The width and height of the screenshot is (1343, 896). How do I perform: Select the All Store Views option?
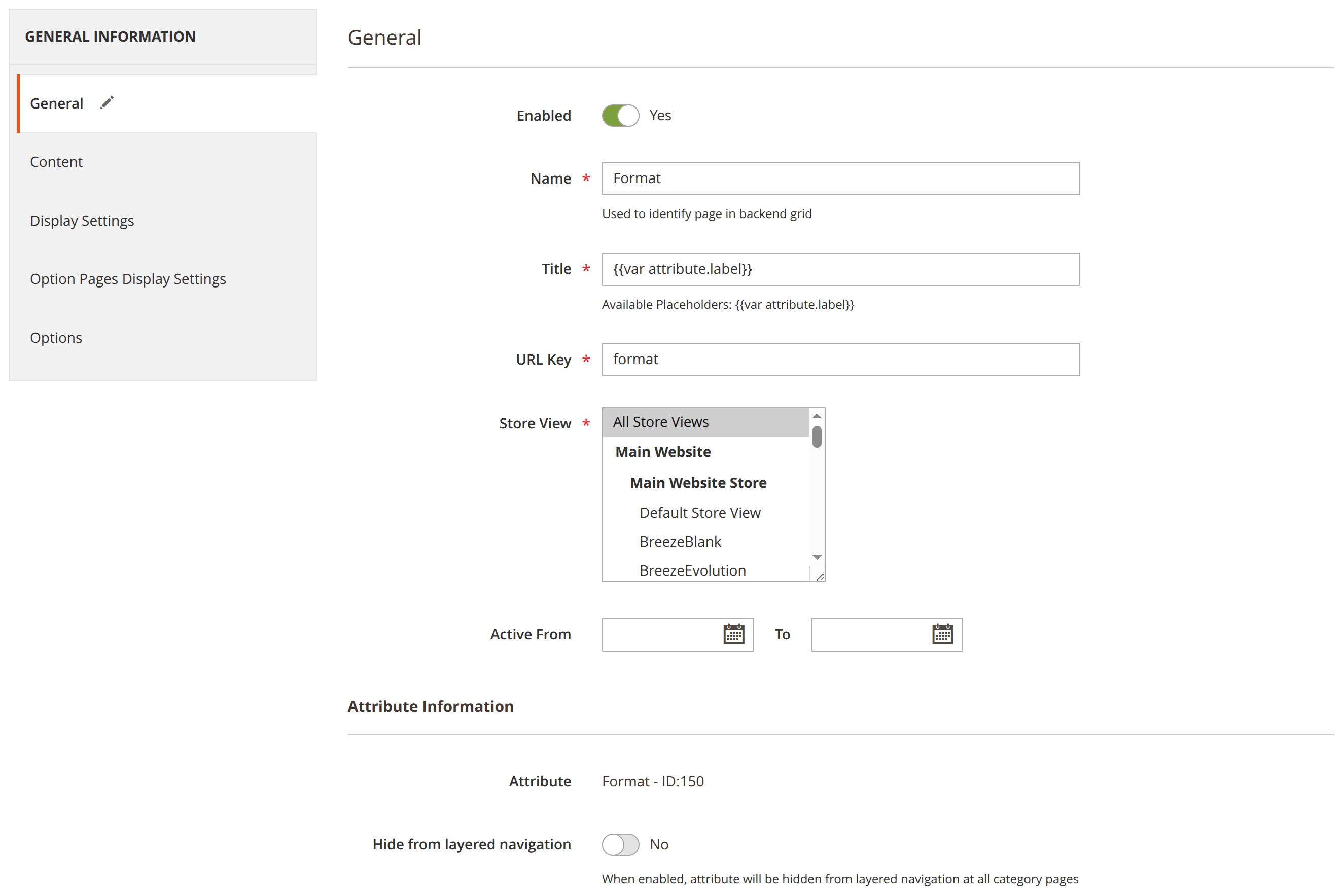click(x=661, y=421)
